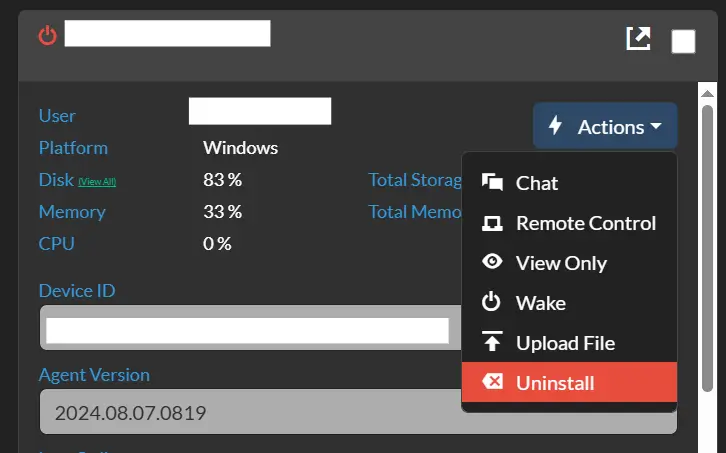The width and height of the screenshot is (726, 453).
Task: Click the Uninstall delete icon
Action: [x=492, y=382]
